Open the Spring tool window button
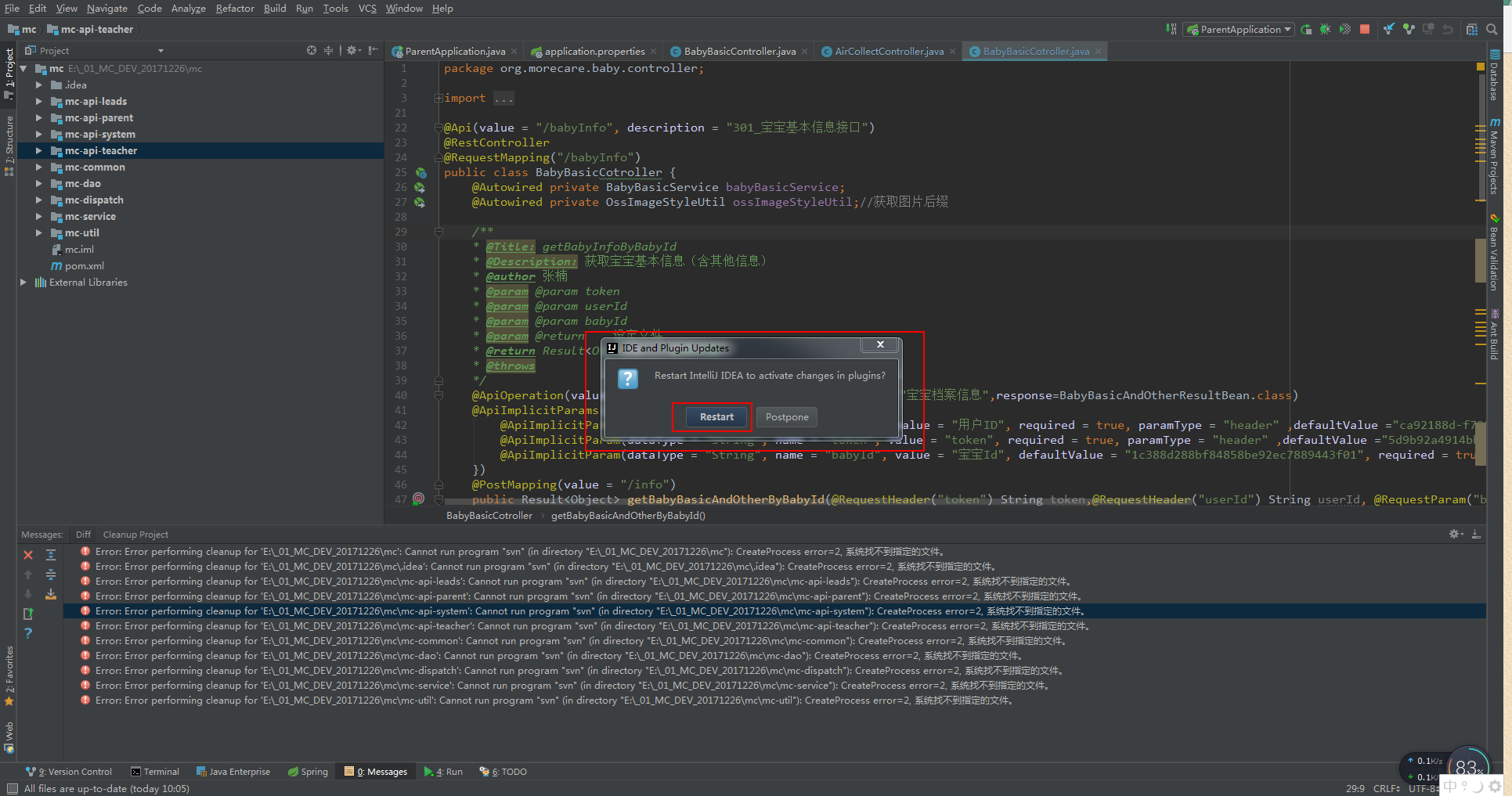Viewport: 1512px width, 796px height. pos(308,771)
